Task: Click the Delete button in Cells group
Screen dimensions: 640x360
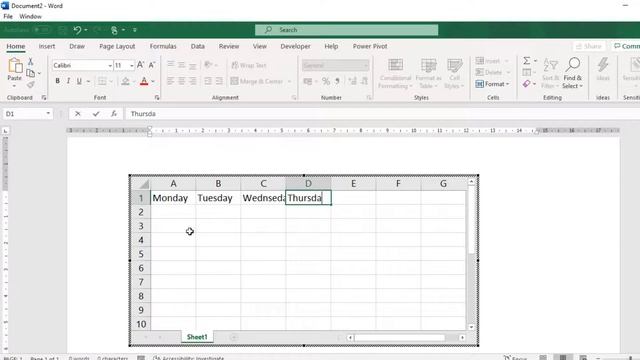Action: 493,72
